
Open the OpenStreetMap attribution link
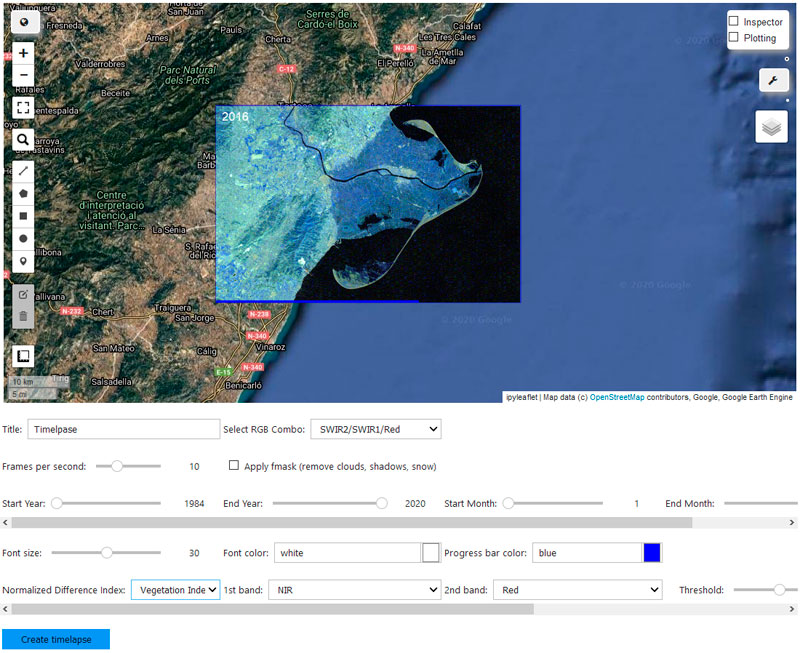617,397
